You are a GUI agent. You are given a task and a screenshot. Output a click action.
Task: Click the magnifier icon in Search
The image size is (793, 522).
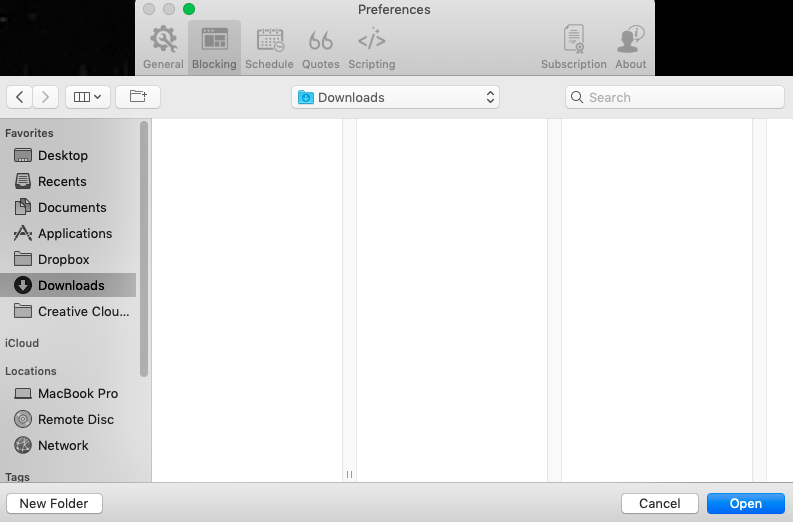(x=577, y=97)
